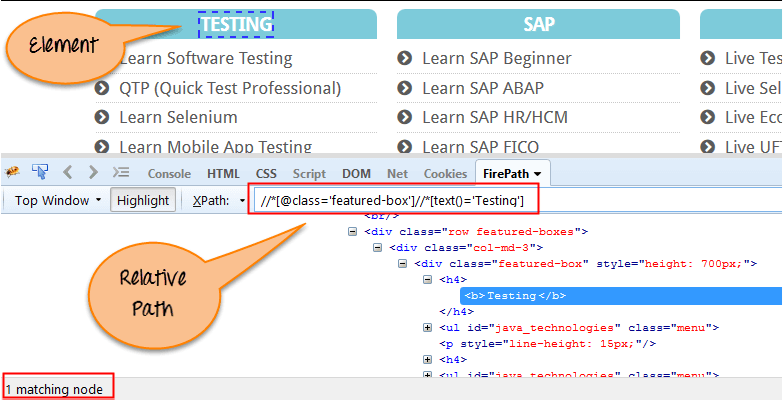
Task: Click arrow bullet beside Learn SAP Beginner
Action: pos(404,59)
